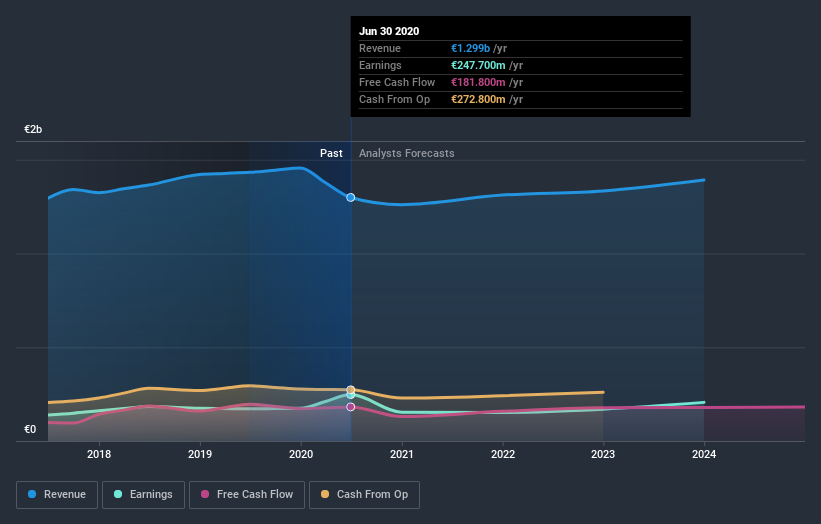The width and height of the screenshot is (821, 524).
Task: Click the Free Cash Flow row label in tooltip
Action: coord(397,82)
